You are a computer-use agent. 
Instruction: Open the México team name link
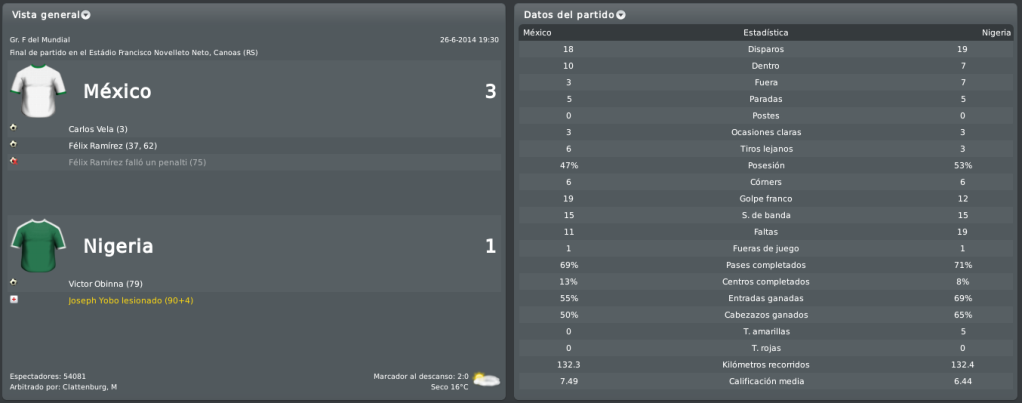pyautogui.click(x=117, y=92)
